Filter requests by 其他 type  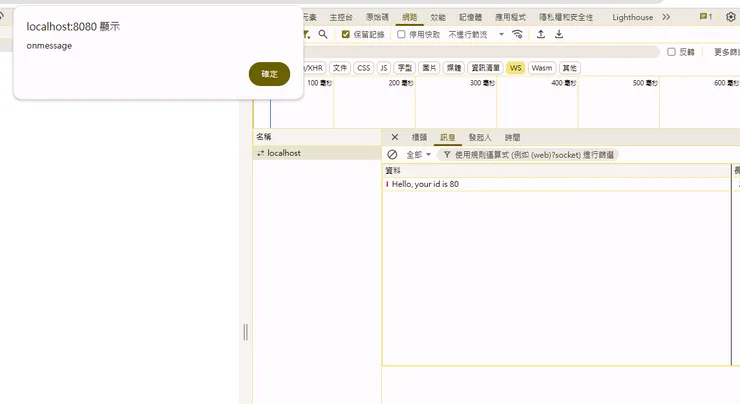570,68
